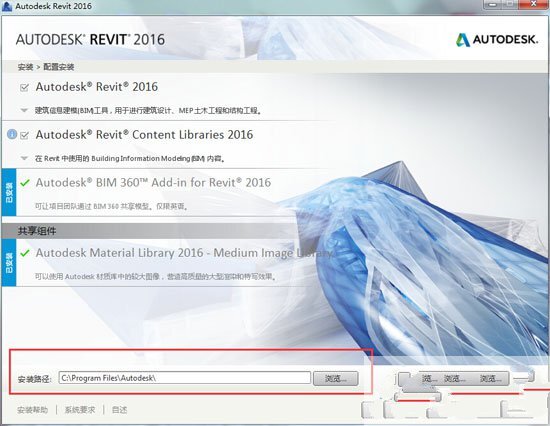Screen dimensions: 550x426
Task: Select Autodesk Material Library 2016 Medium Image Library
Action: [x=184, y=253]
